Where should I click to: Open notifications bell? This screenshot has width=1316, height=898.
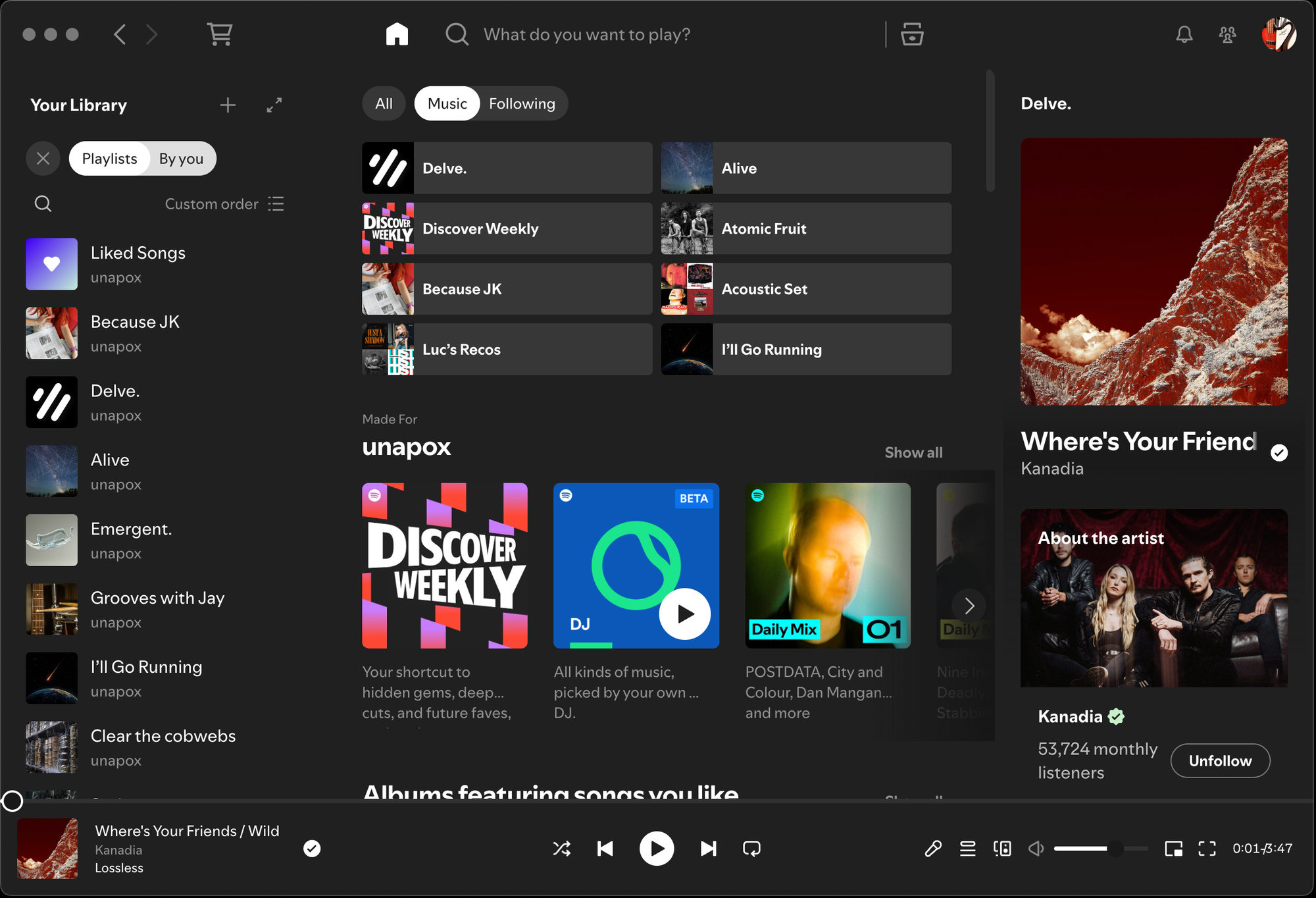pyautogui.click(x=1184, y=34)
